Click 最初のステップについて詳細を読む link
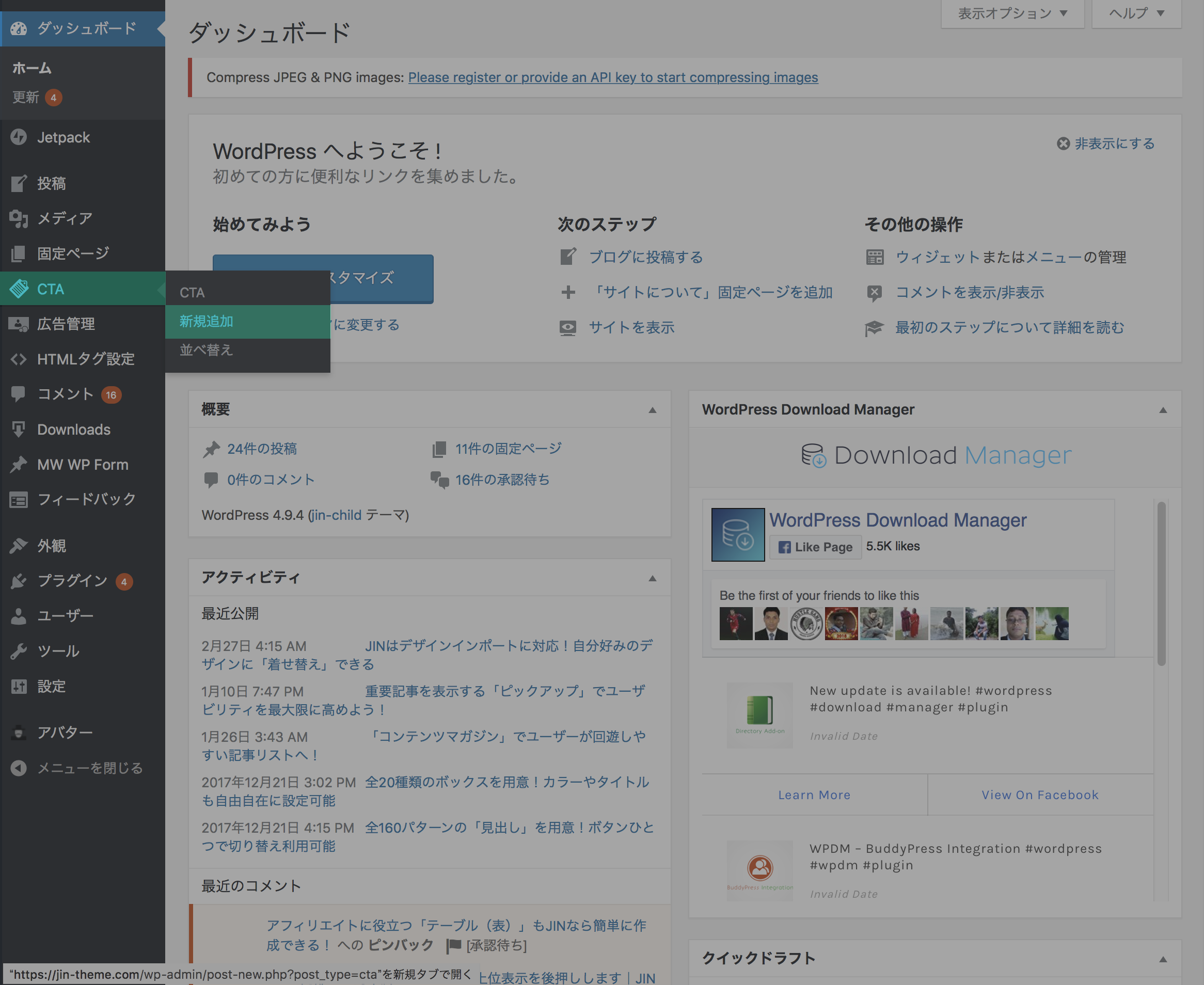1204x985 pixels. (x=1009, y=327)
